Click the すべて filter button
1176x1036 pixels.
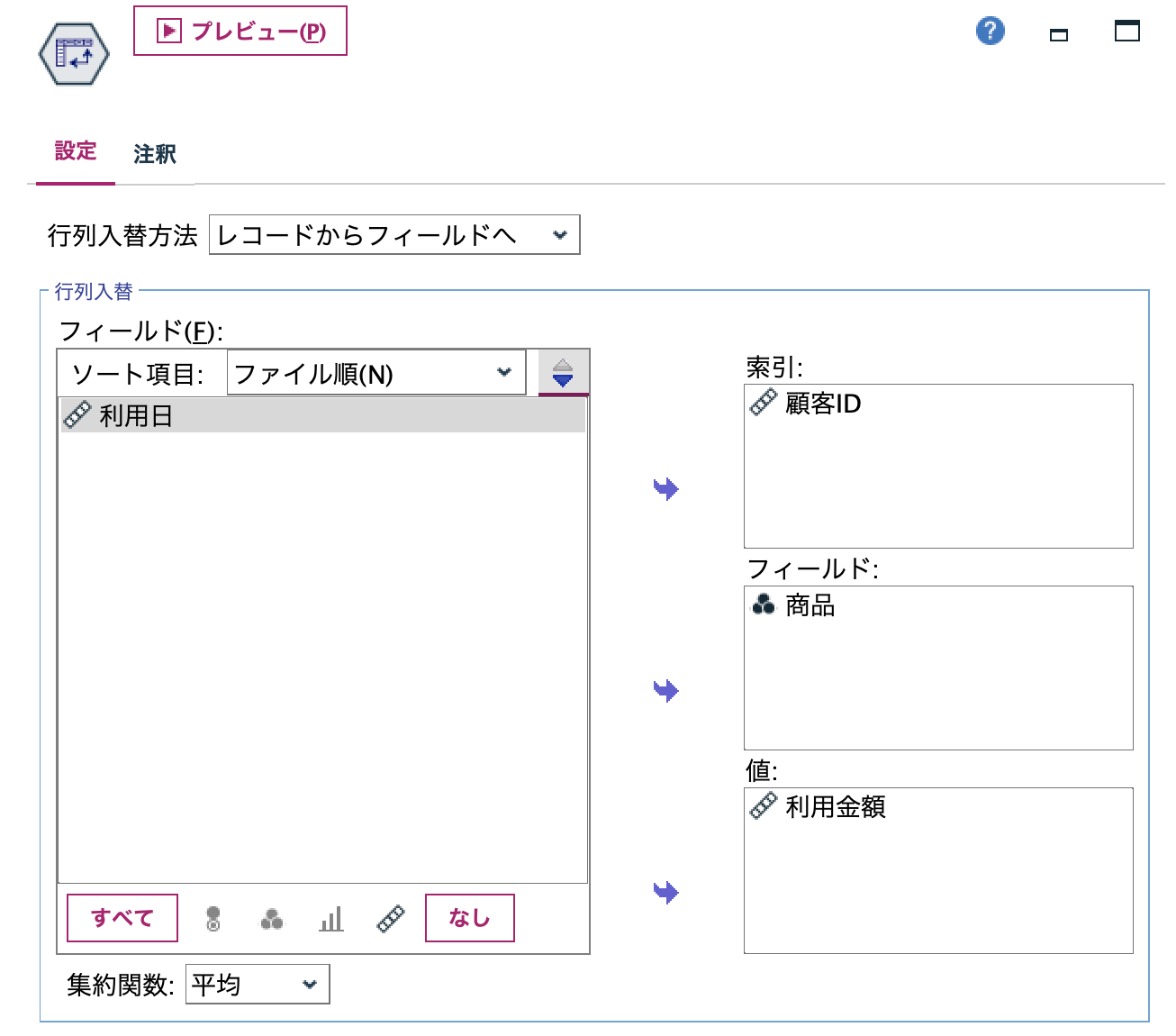[x=122, y=917]
